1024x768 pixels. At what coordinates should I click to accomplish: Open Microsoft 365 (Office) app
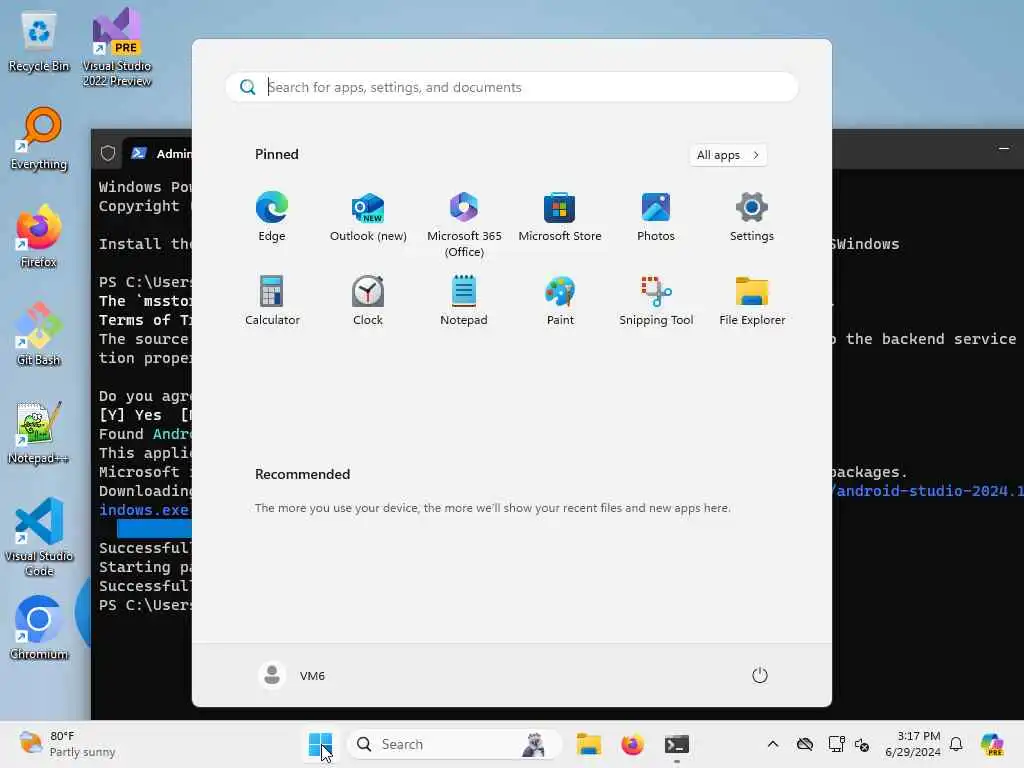[464, 224]
